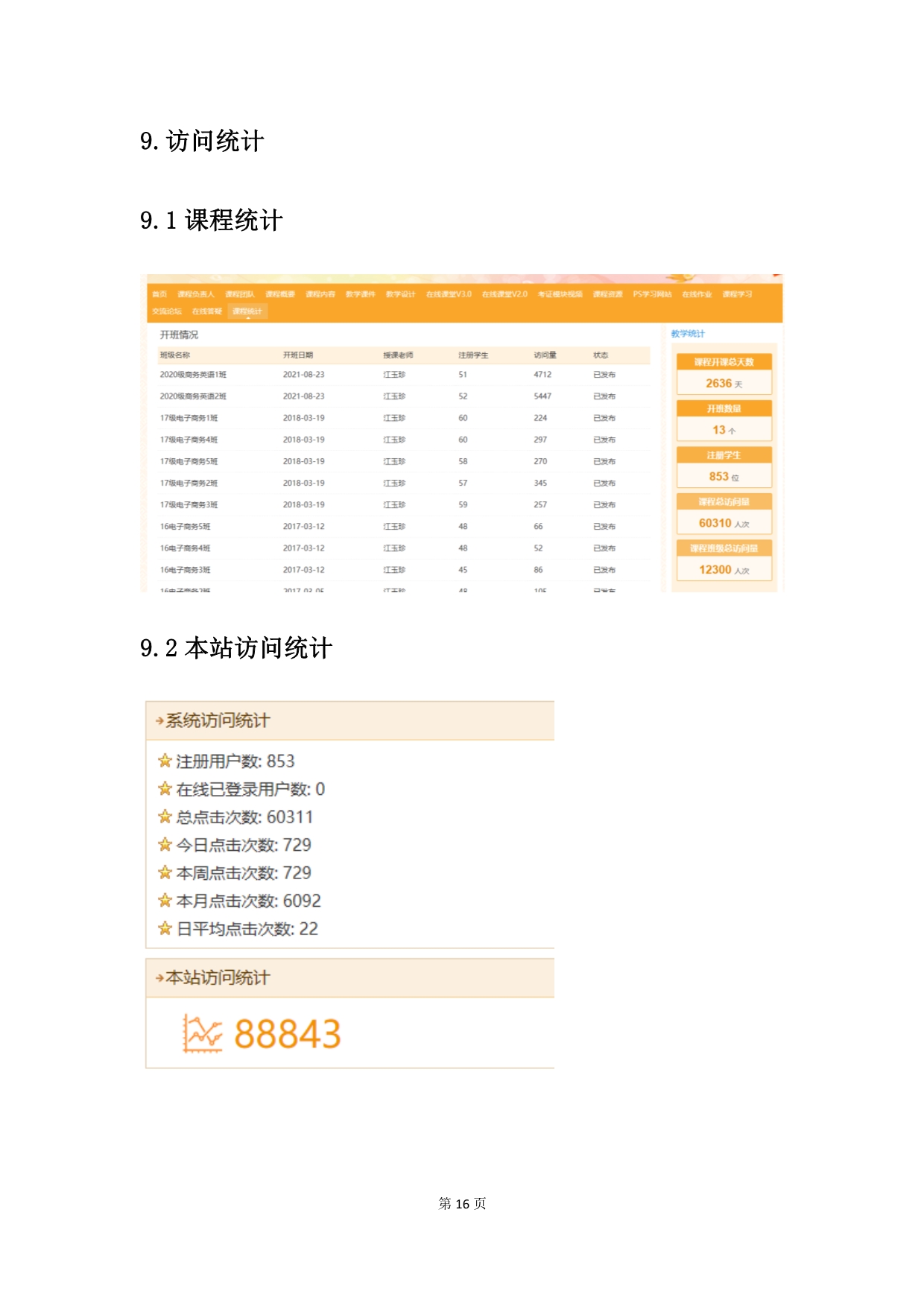Screen dimensions: 924x1306
Task: Open the 教学课件 menu item
Action: [x=361, y=294]
